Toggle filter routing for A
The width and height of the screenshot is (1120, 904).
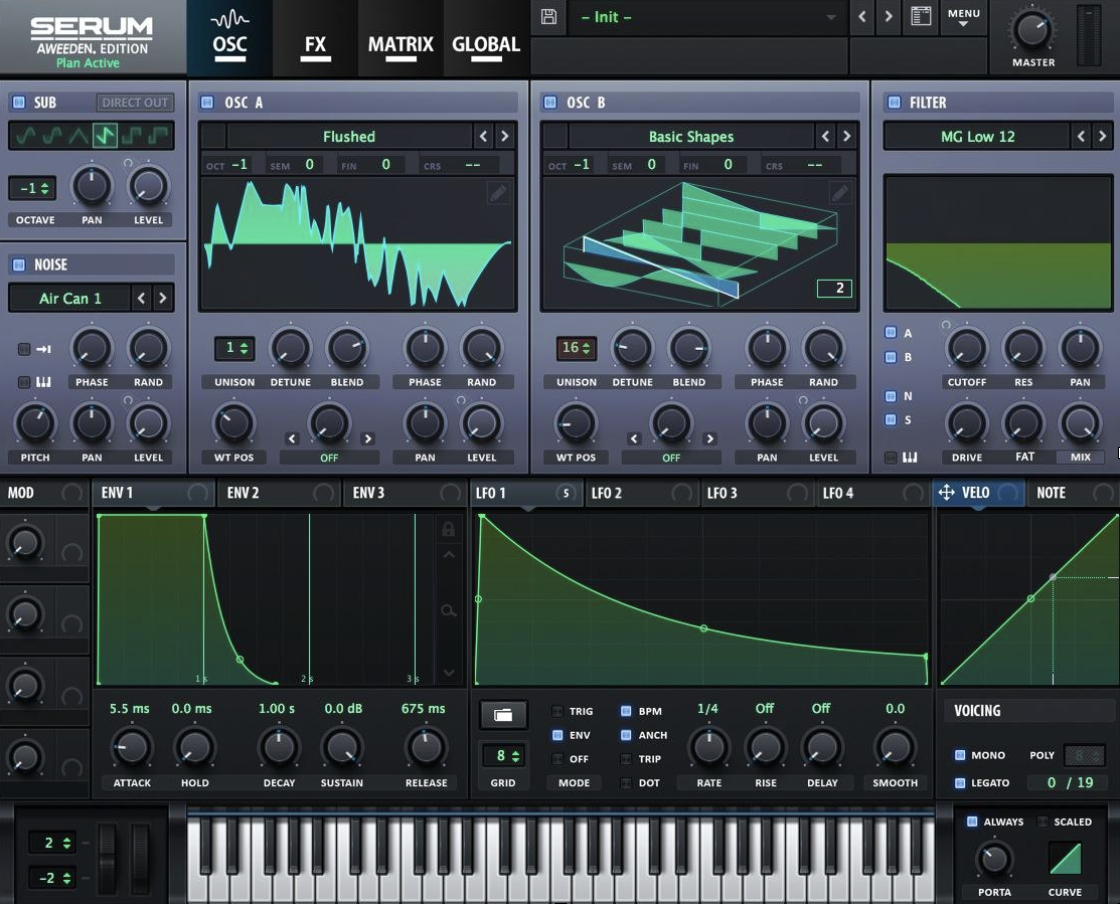click(x=891, y=332)
